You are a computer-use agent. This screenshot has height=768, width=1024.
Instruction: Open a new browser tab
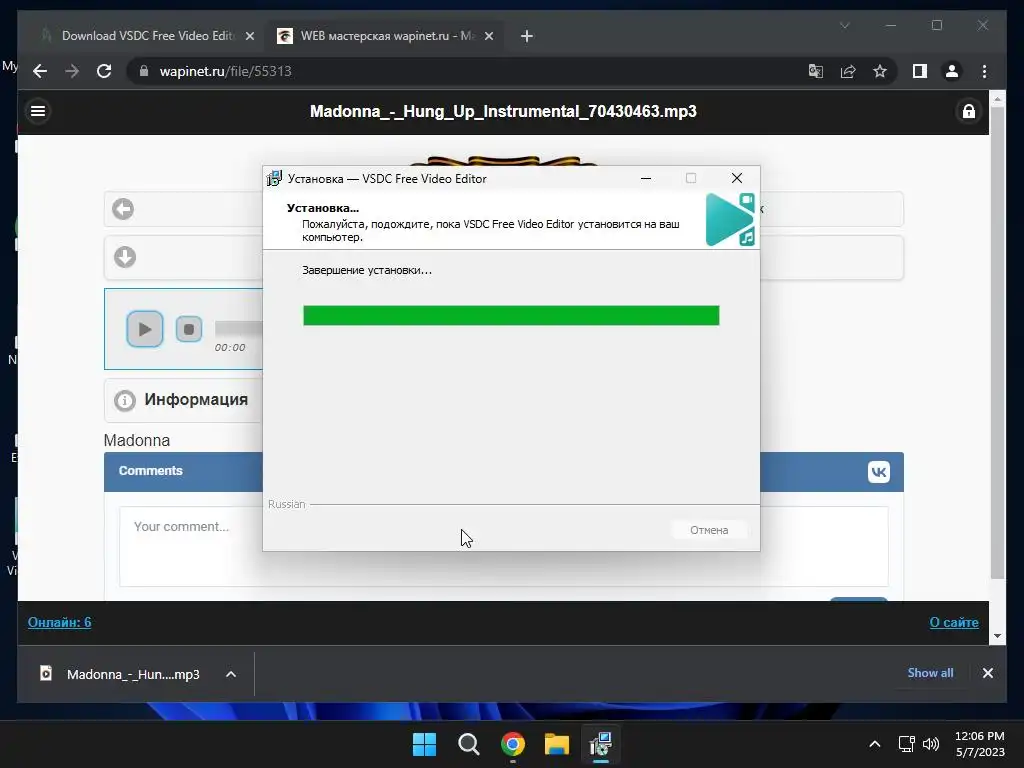point(527,36)
